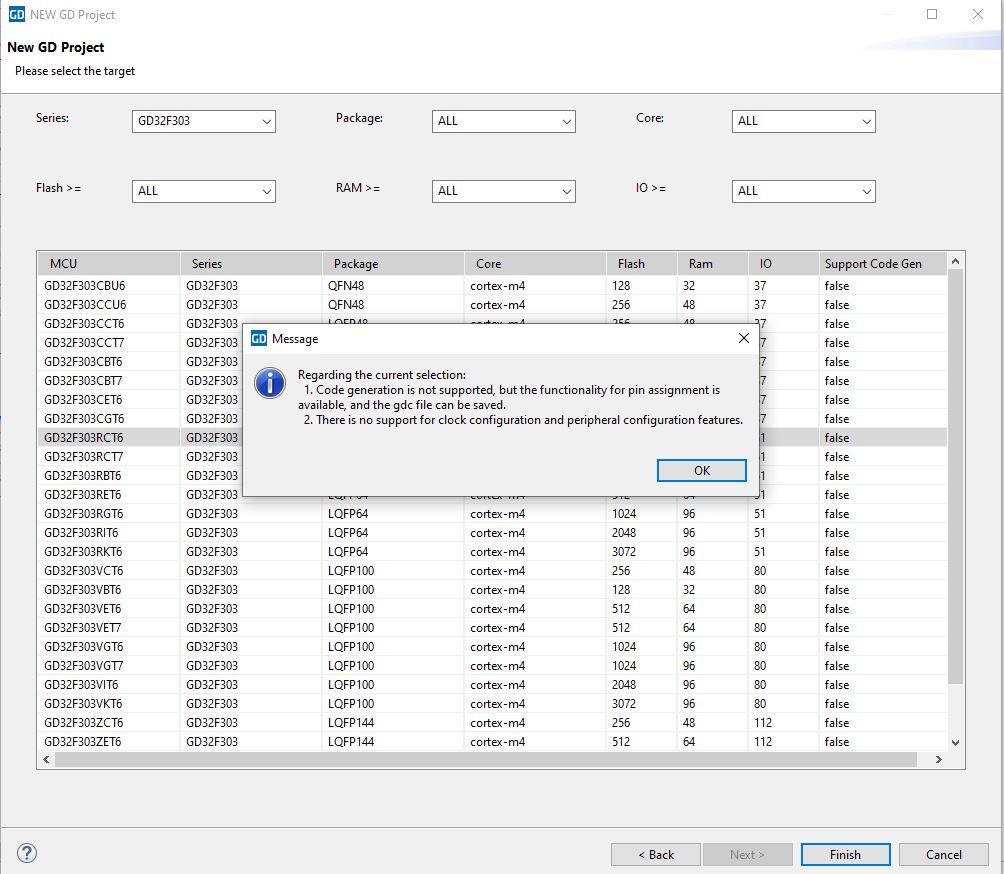Click the help question mark icon
The width and height of the screenshot is (1004, 874).
pos(27,853)
